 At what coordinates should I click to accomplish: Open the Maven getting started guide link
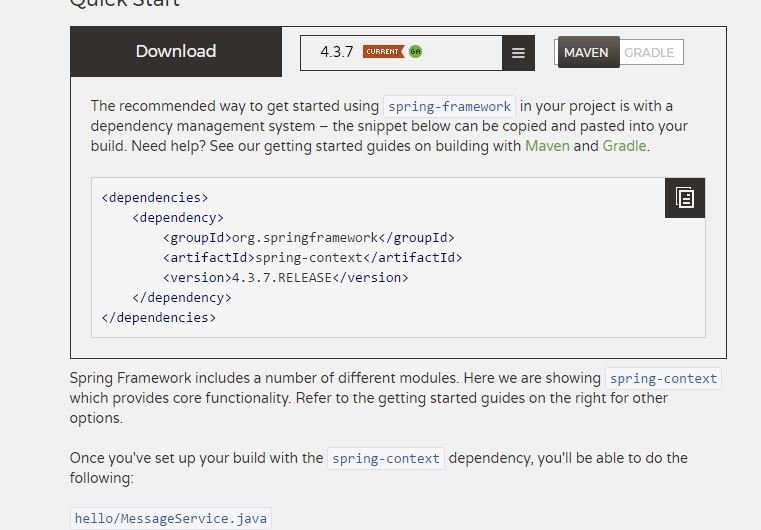547,146
